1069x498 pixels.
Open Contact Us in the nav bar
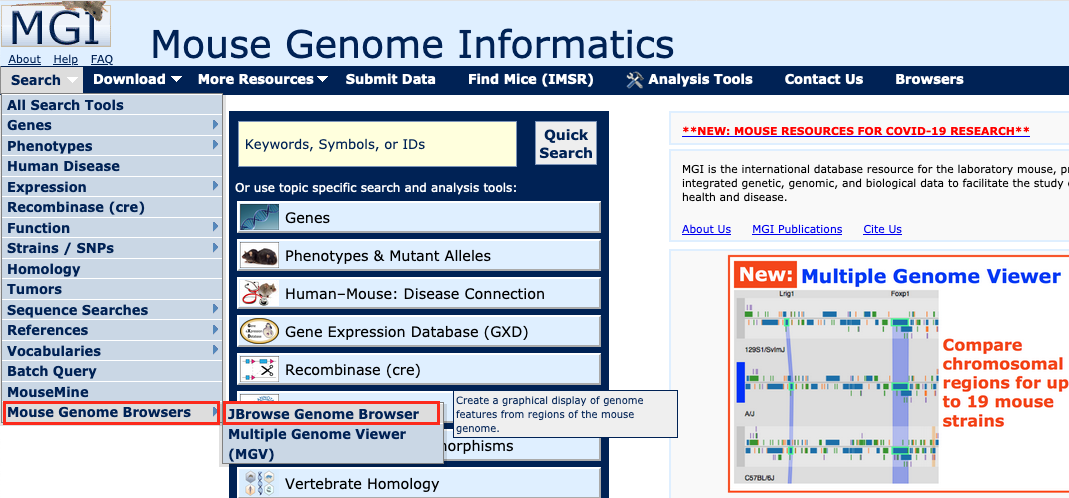point(824,80)
